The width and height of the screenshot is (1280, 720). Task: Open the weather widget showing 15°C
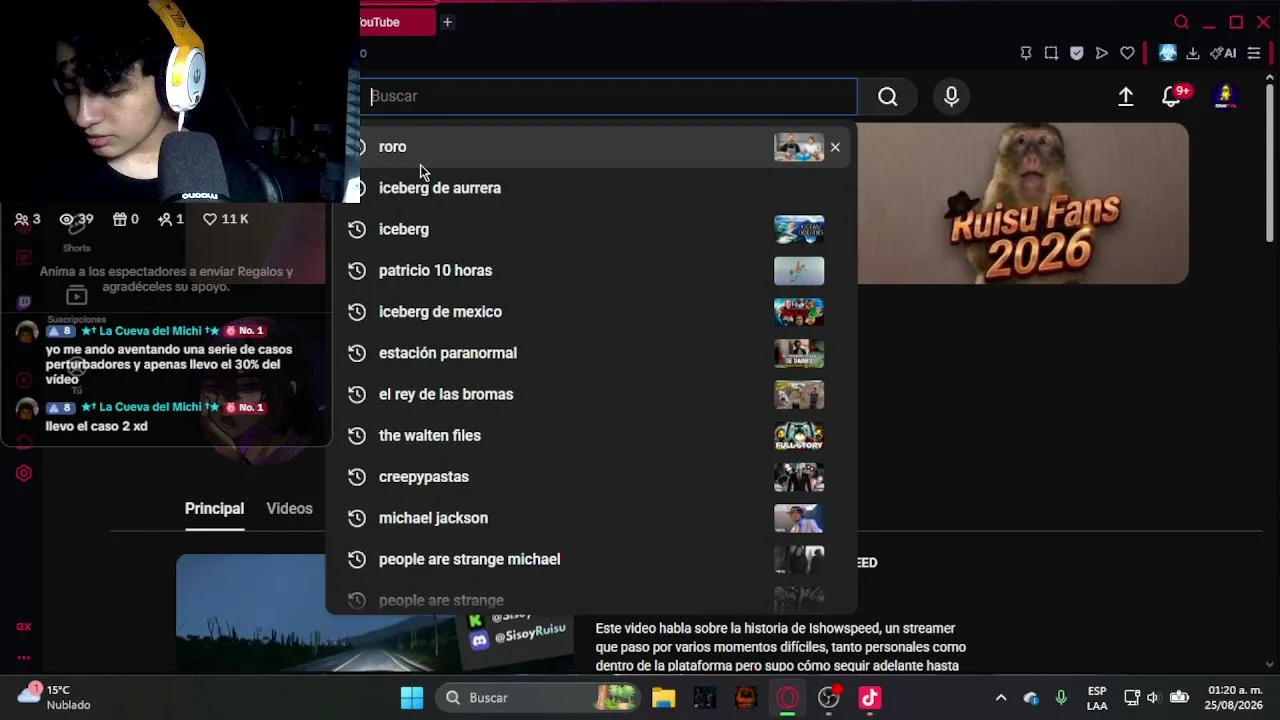(55, 697)
